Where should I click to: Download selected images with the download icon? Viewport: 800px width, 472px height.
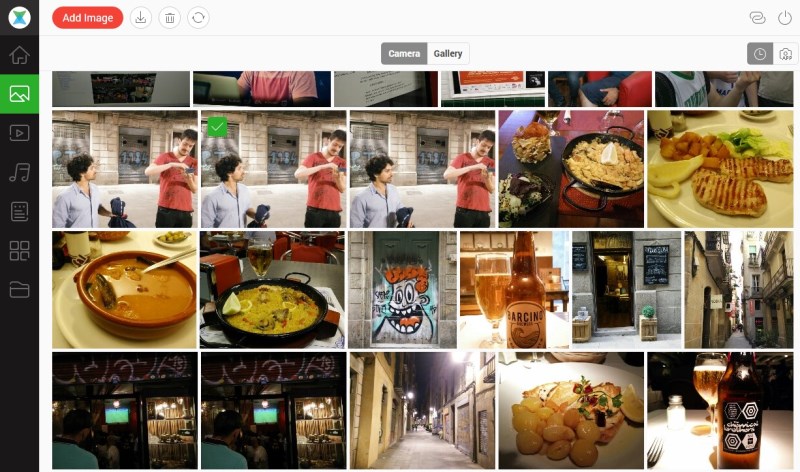pos(141,18)
